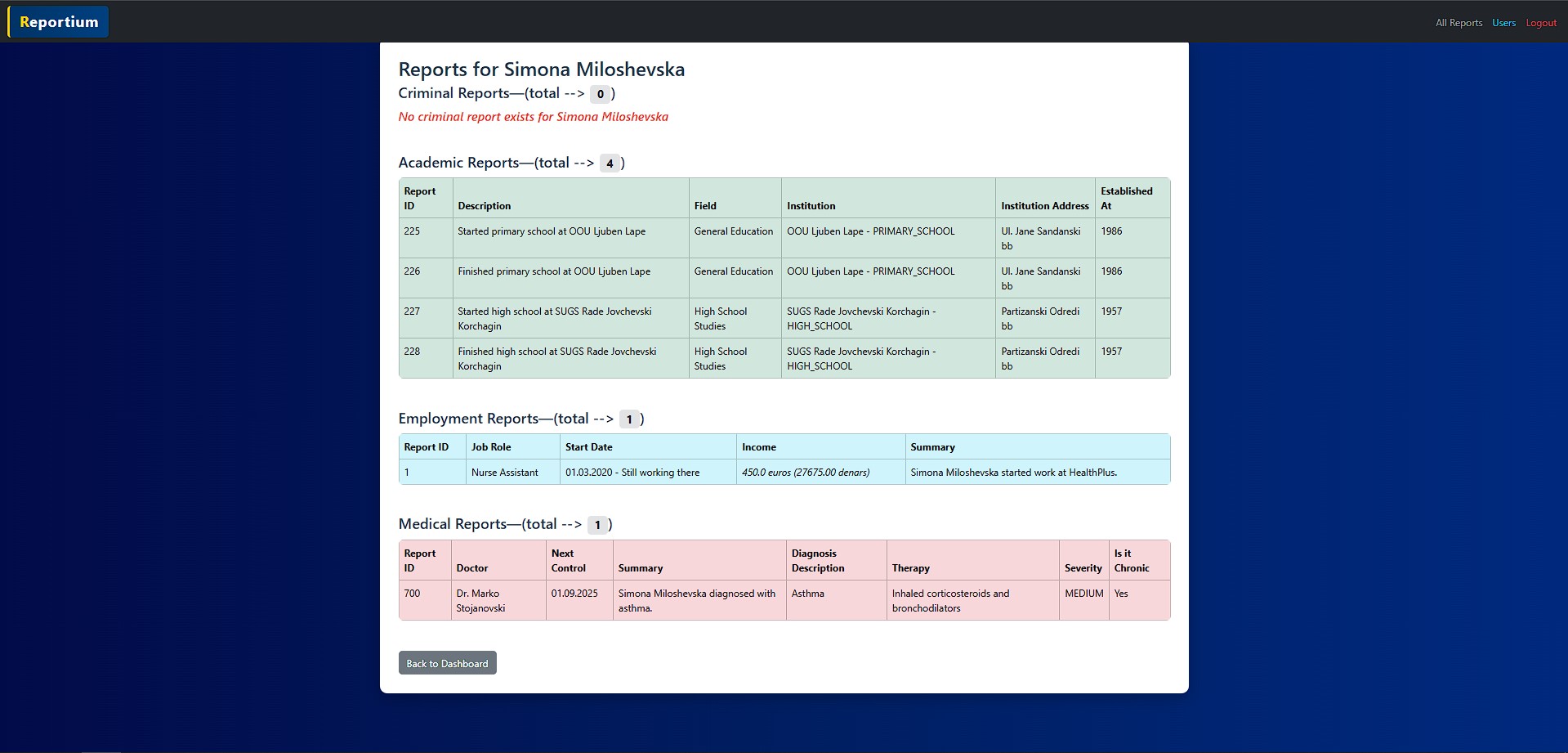
Task: Select 'started work at HealthPlus' summary
Action: tap(1038, 472)
